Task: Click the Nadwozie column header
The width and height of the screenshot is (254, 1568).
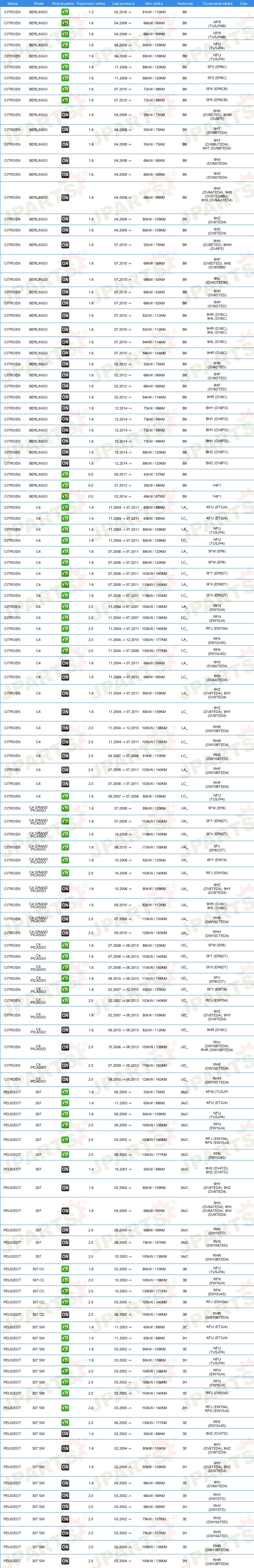Action: coord(185,3)
